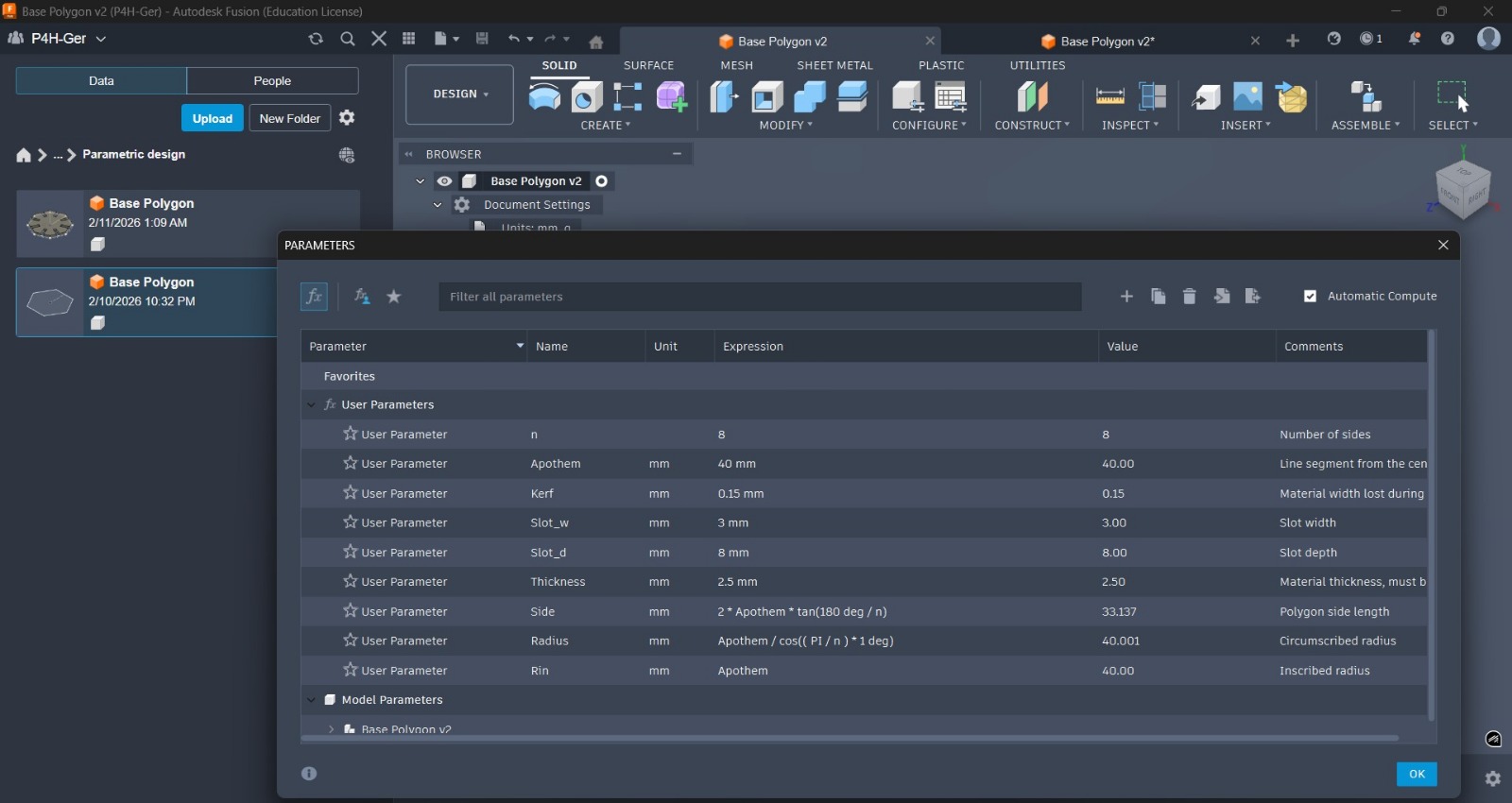Click the copy parameters icon

click(1158, 297)
